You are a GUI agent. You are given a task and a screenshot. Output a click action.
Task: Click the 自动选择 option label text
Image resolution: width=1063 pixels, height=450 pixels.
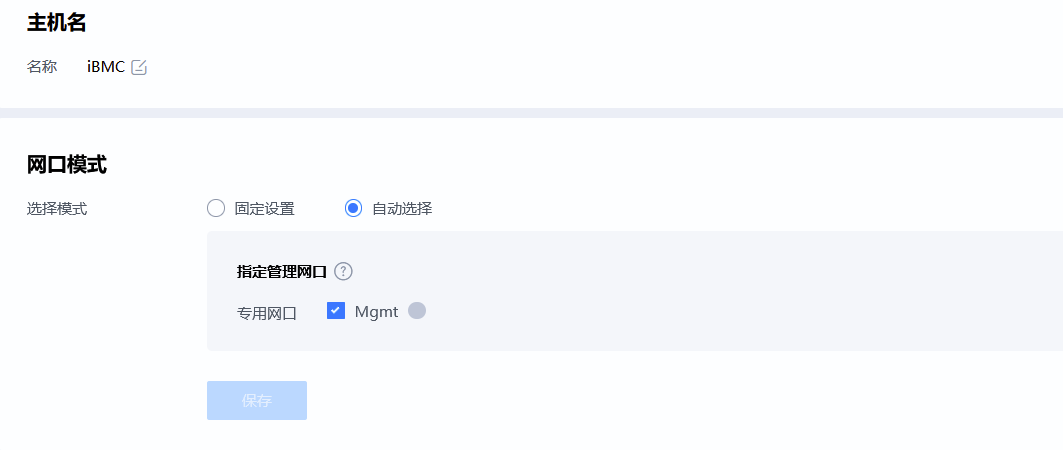(x=402, y=209)
